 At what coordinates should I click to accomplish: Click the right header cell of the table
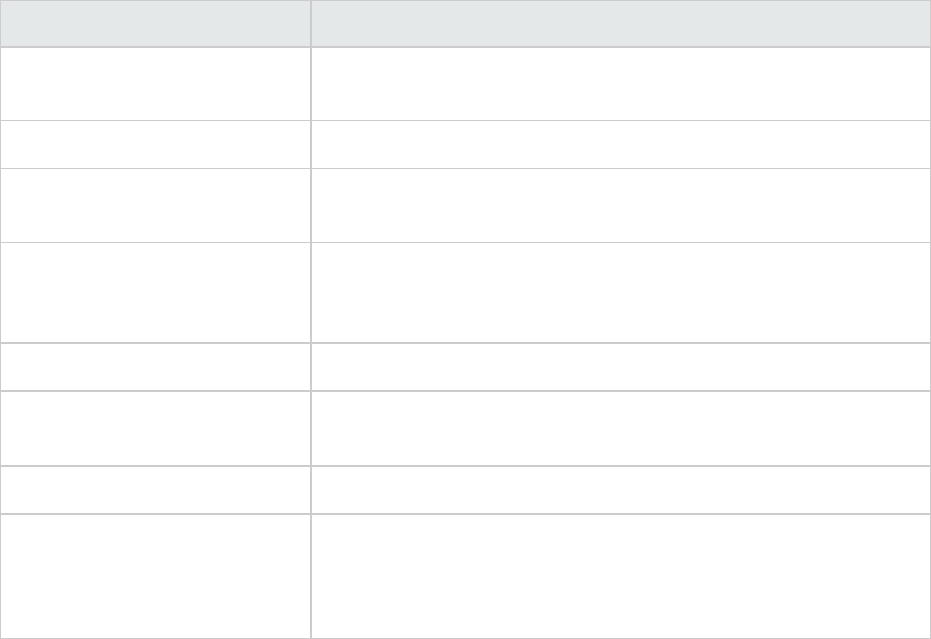(620, 23)
